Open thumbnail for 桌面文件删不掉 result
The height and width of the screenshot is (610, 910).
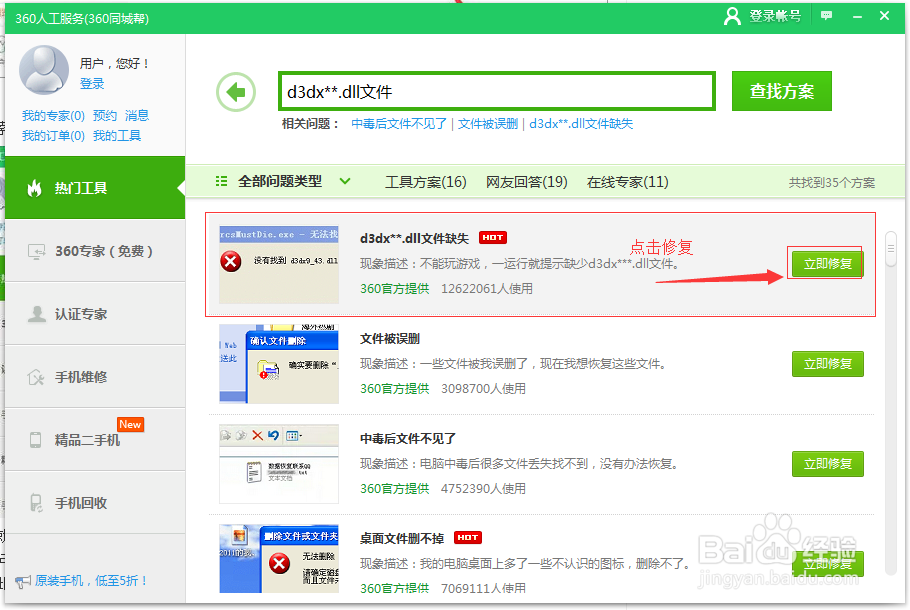pos(279,558)
